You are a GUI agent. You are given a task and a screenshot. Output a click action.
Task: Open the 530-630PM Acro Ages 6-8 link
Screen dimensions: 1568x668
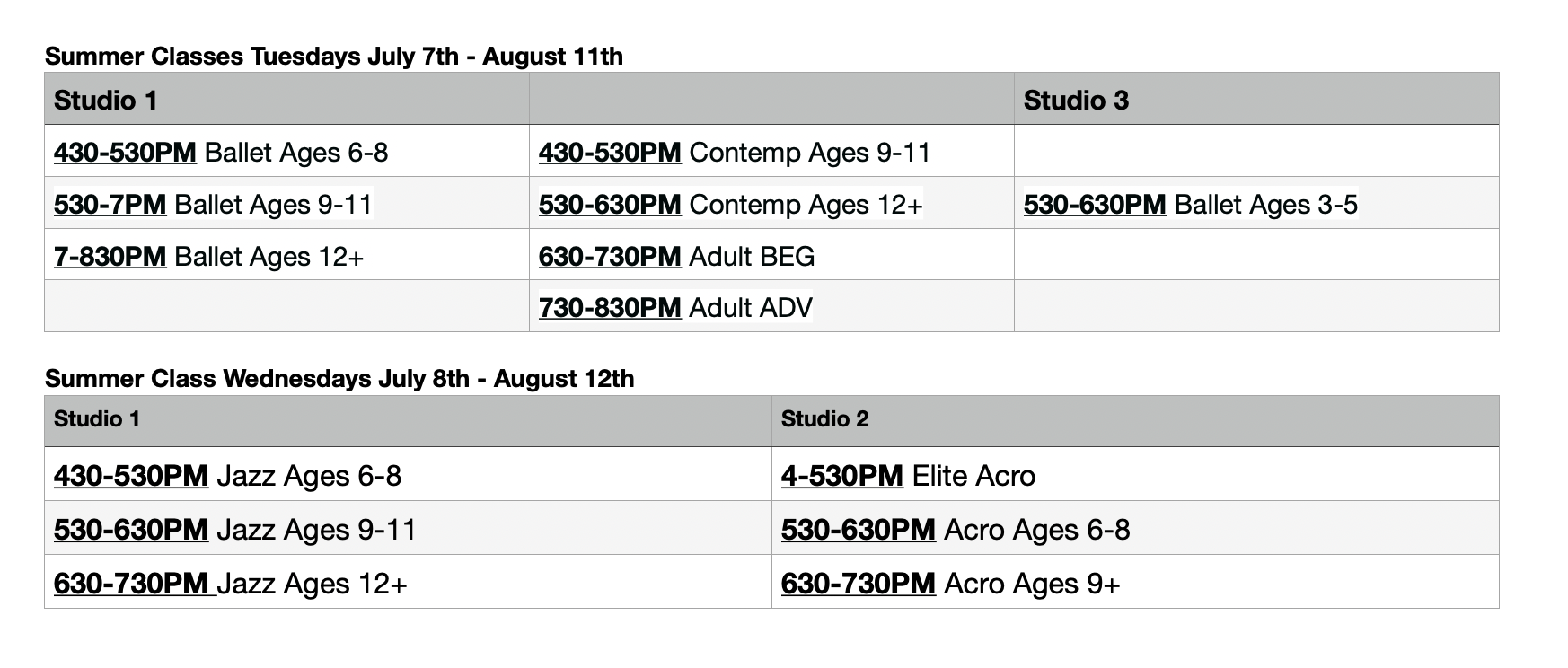pyautogui.click(x=859, y=530)
